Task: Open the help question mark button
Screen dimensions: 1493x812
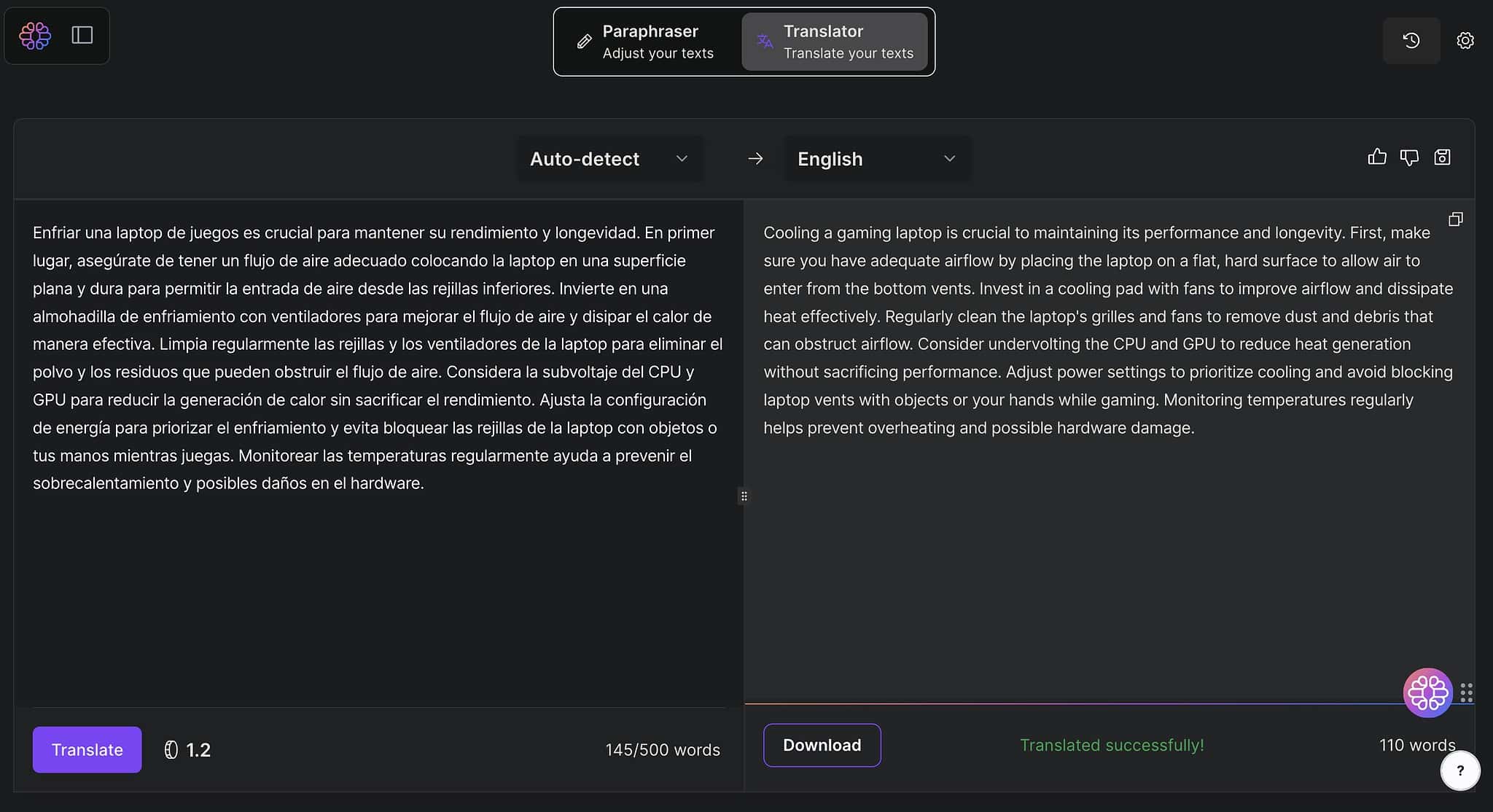Action: [x=1460, y=770]
